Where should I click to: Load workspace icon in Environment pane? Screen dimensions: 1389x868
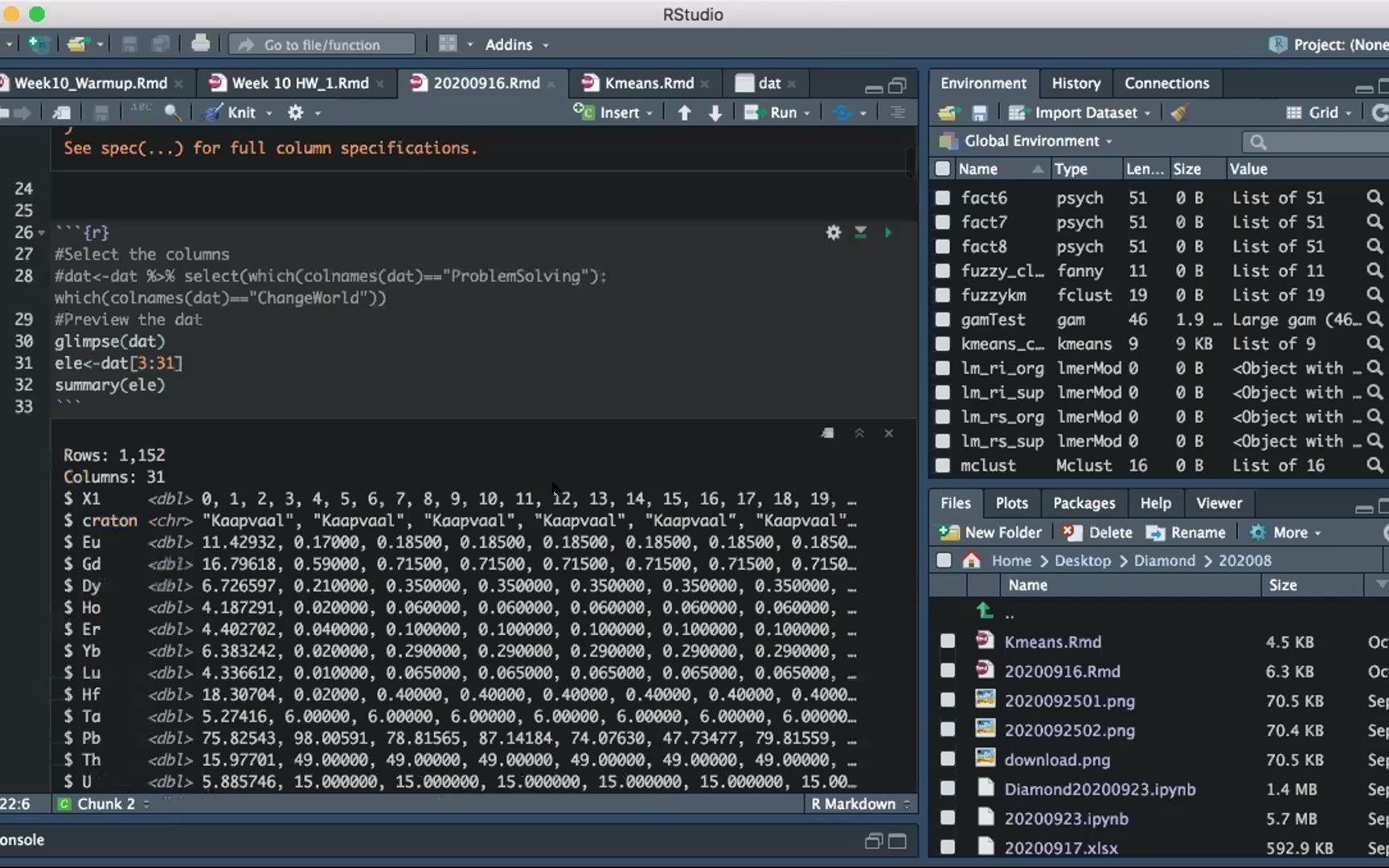[949, 113]
